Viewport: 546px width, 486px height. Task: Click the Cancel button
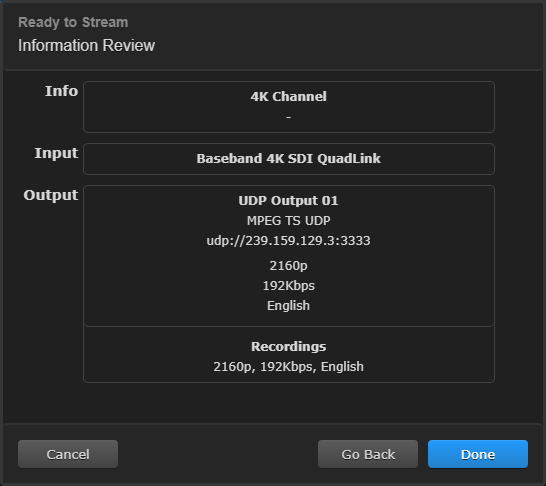[x=68, y=454]
